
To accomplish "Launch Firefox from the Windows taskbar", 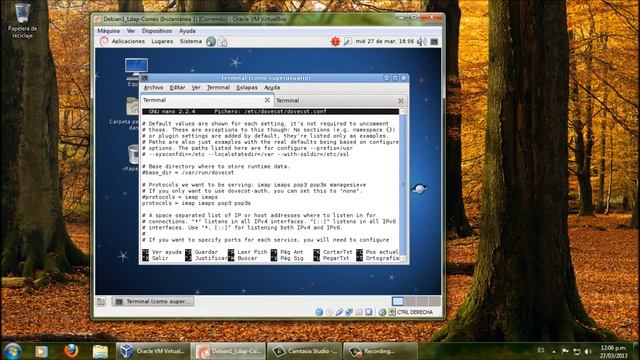I will click(x=71, y=351).
